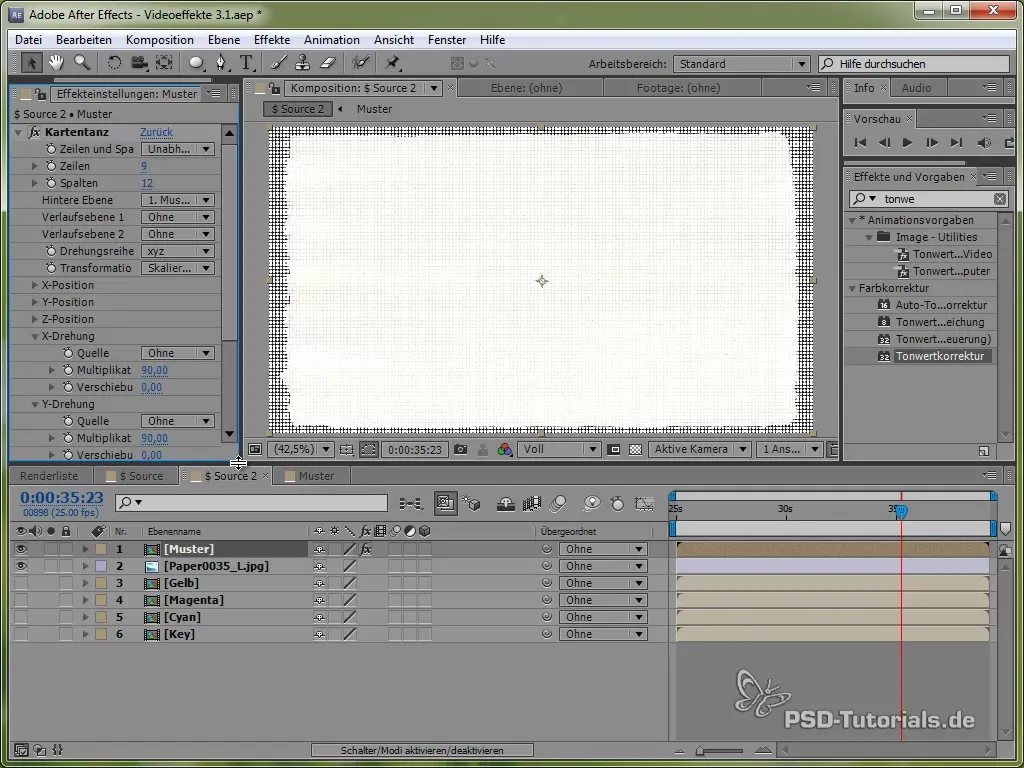Screen dimensions: 1024x768
Task: Select the Pan Behind anchor tool
Action: click(164, 63)
